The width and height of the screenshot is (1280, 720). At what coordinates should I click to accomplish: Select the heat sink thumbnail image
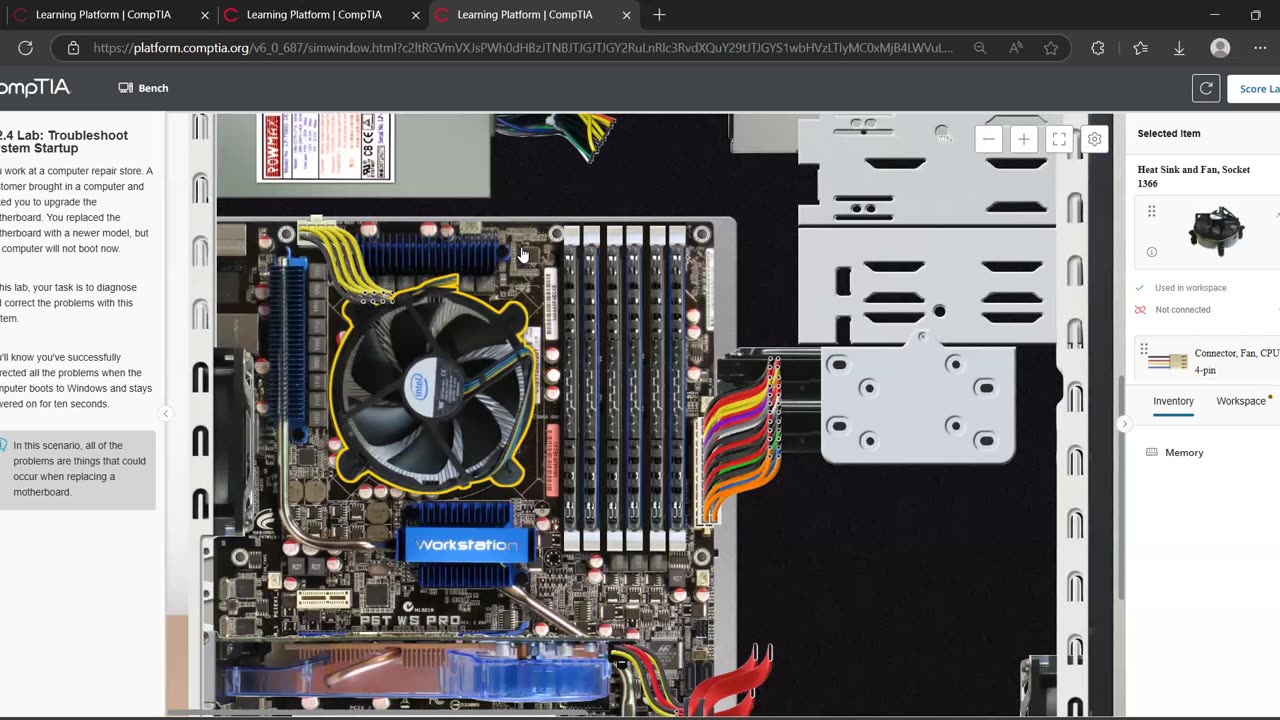click(x=1216, y=231)
